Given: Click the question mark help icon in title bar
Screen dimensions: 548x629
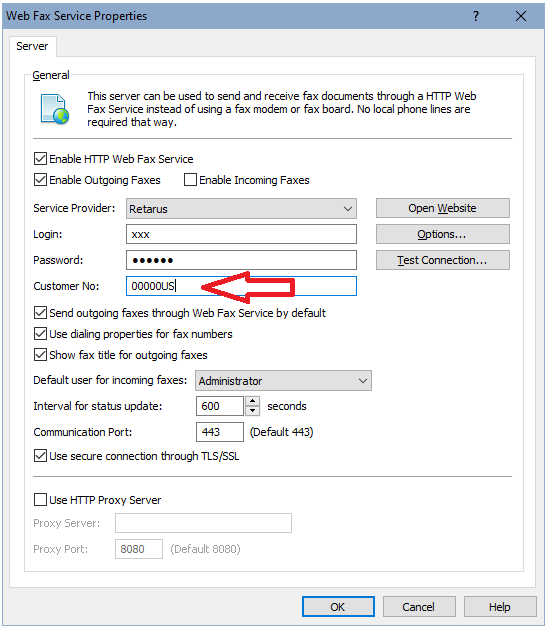Looking at the screenshot, I should pos(476,16).
